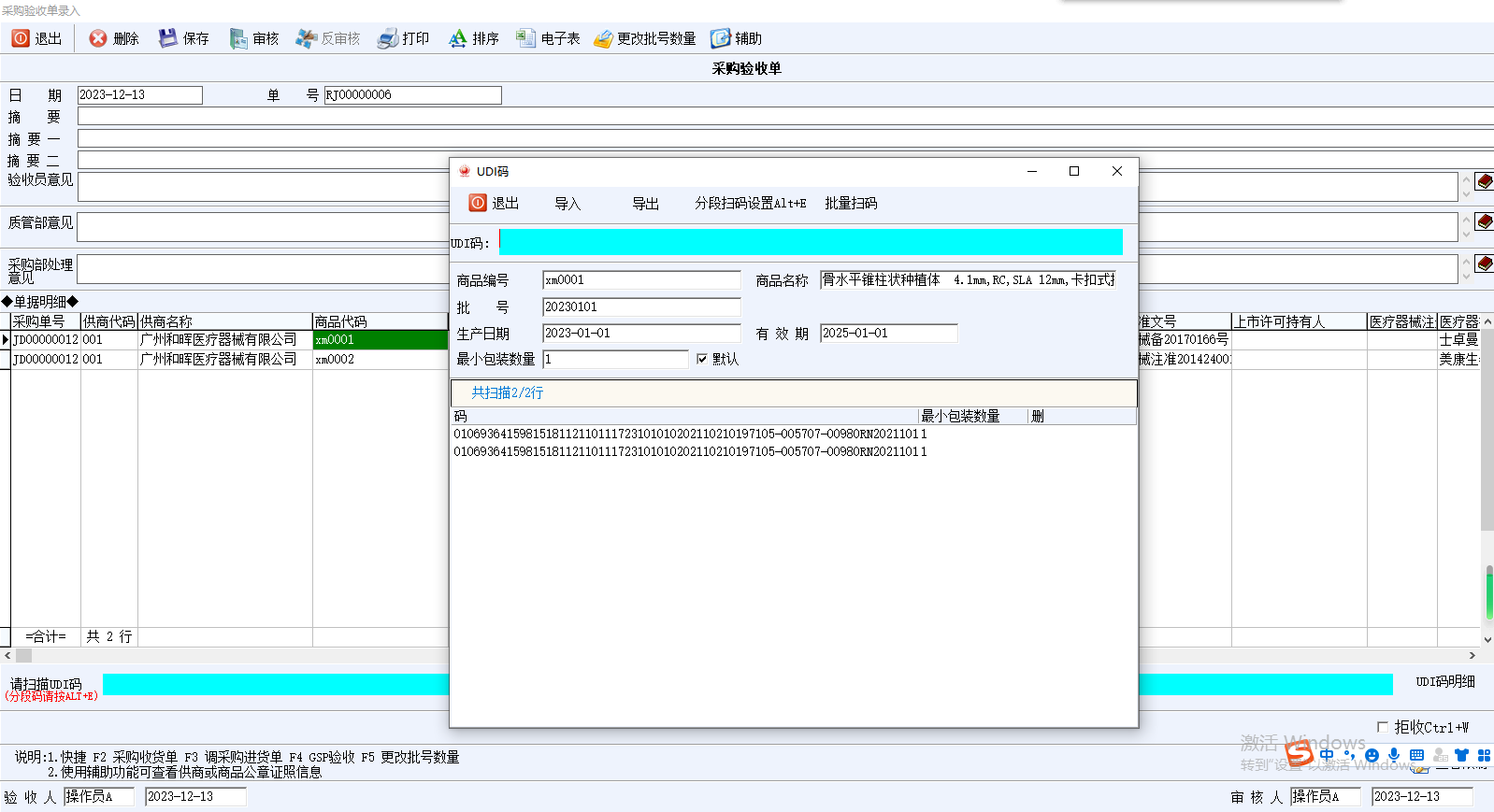This screenshot has height=812, width=1494.
Task: Click the 删除 delete icon in the toolbar
Action: [98, 38]
